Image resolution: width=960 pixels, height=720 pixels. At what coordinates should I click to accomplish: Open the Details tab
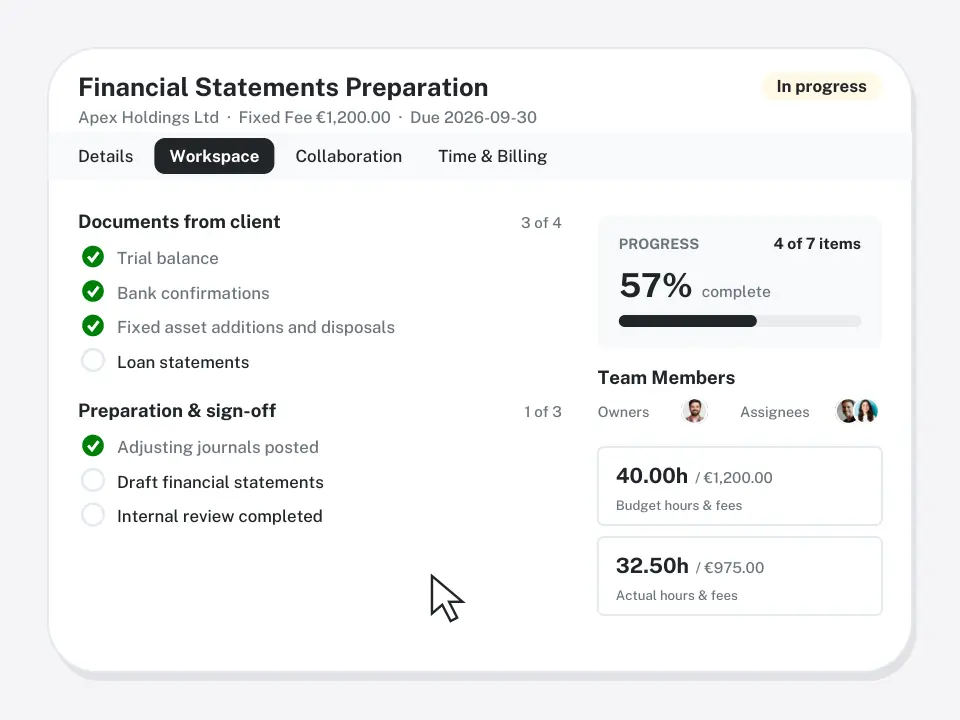pyautogui.click(x=105, y=156)
